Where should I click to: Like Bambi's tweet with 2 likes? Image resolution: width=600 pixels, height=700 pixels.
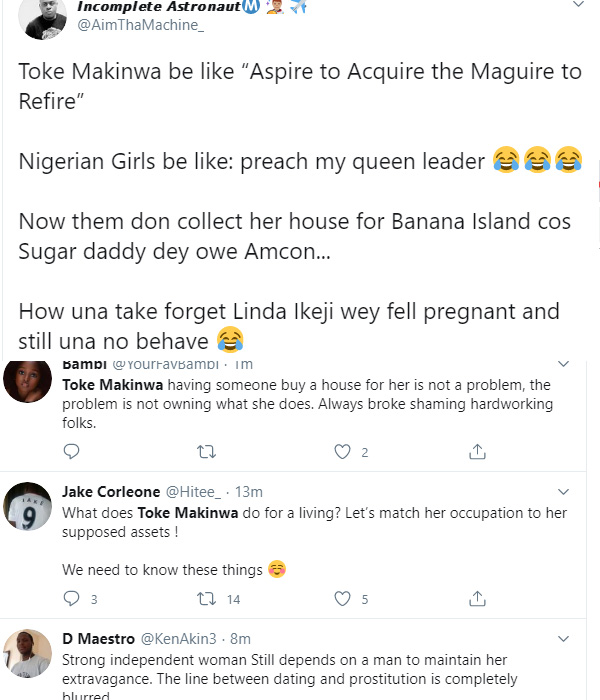pyautogui.click(x=342, y=452)
